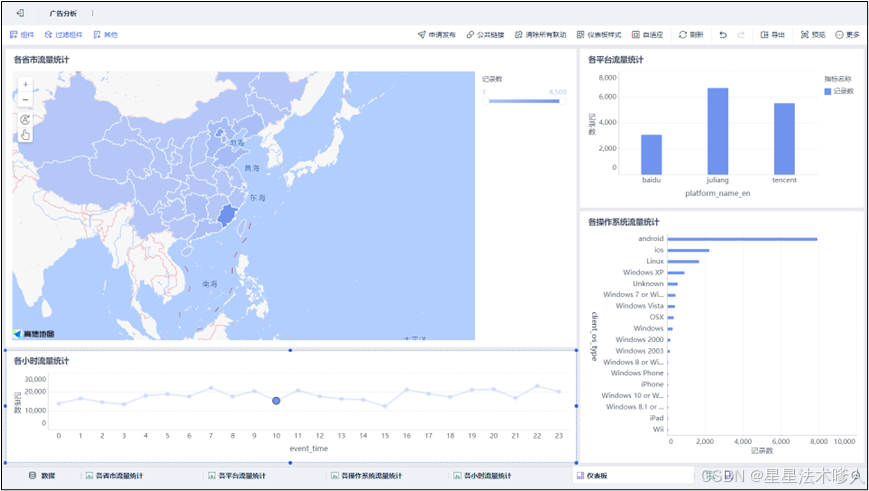This screenshot has width=869, height=491.
Task: Click the android bar in OS chart
Action: (x=742, y=239)
